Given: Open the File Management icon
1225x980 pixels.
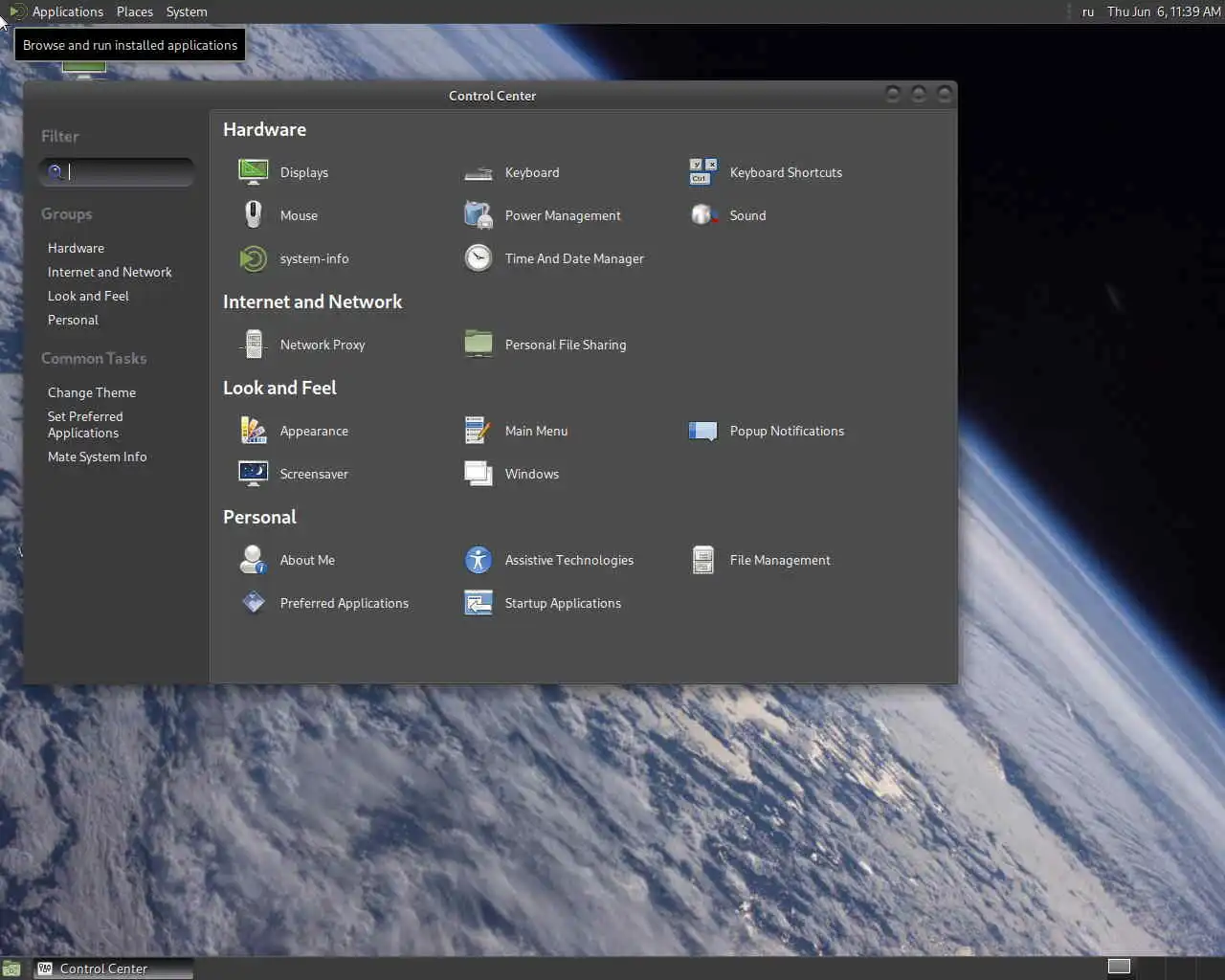Looking at the screenshot, I should tap(703, 560).
